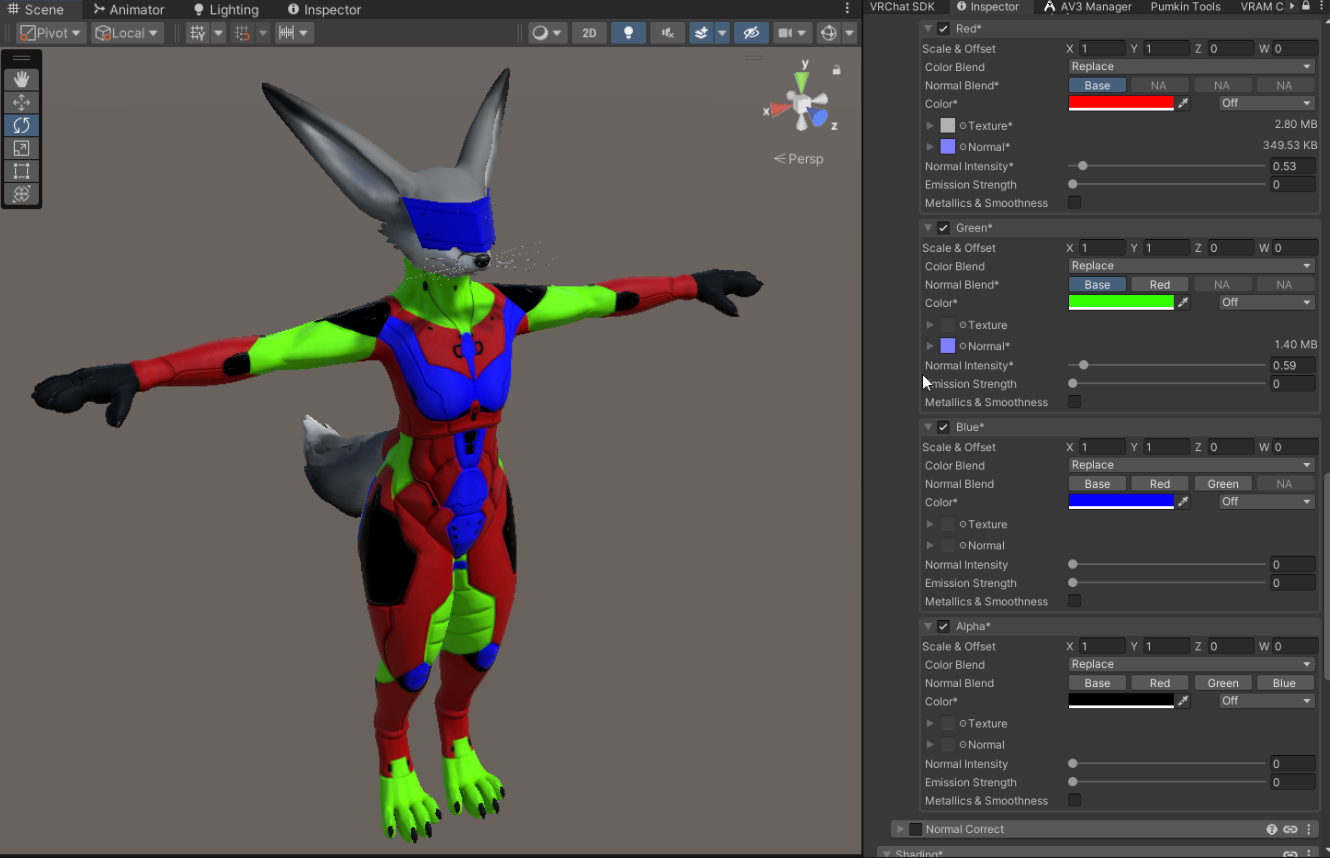Select the Scale tool
This screenshot has width=1330, height=858.
click(21, 148)
